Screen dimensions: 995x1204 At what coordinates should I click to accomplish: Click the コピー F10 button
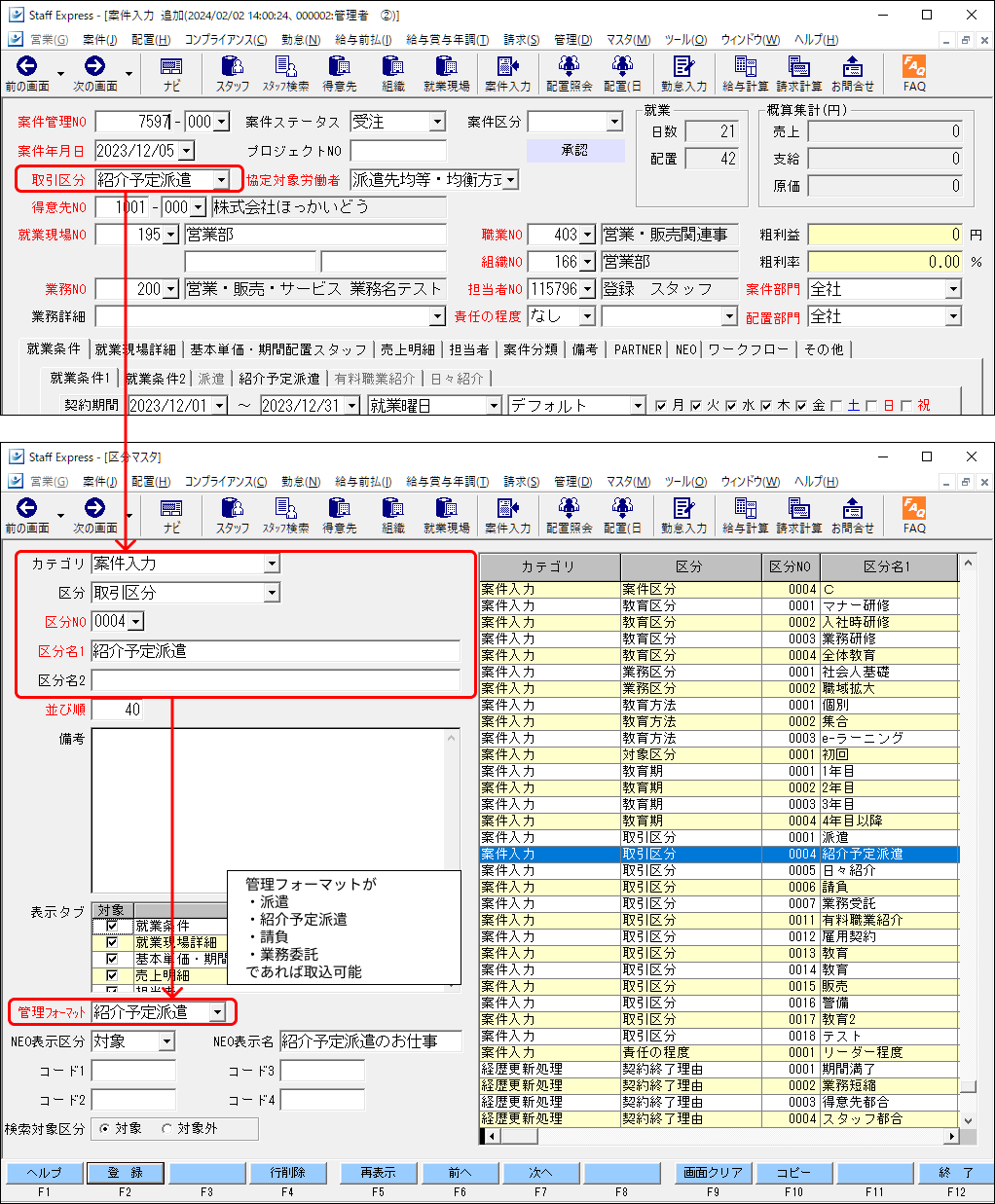[x=793, y=1173]
